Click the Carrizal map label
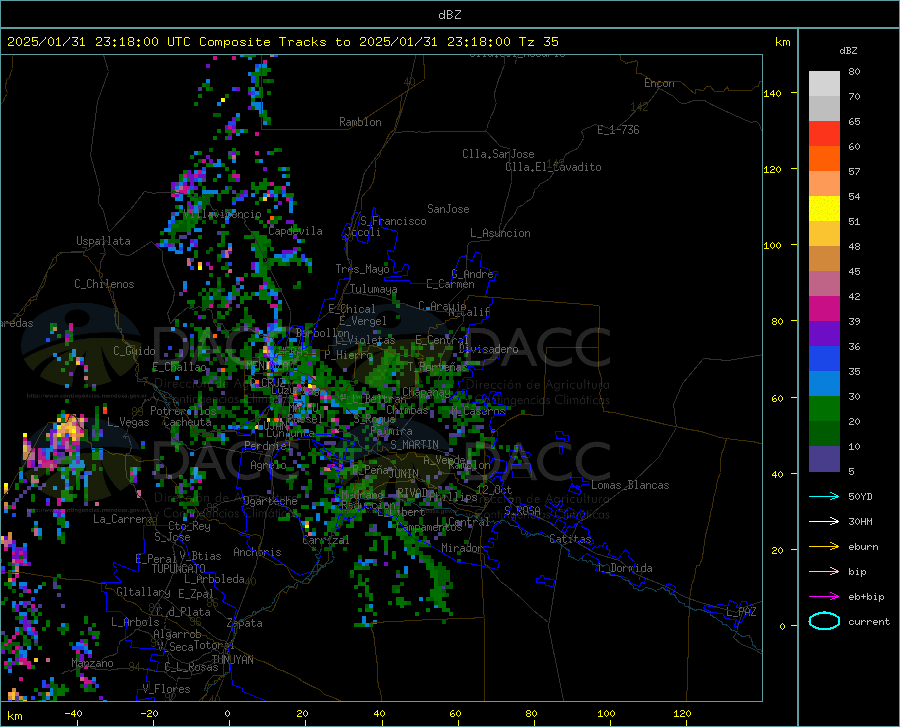Screen dimensions: 900x727 [x=325, y=541]
